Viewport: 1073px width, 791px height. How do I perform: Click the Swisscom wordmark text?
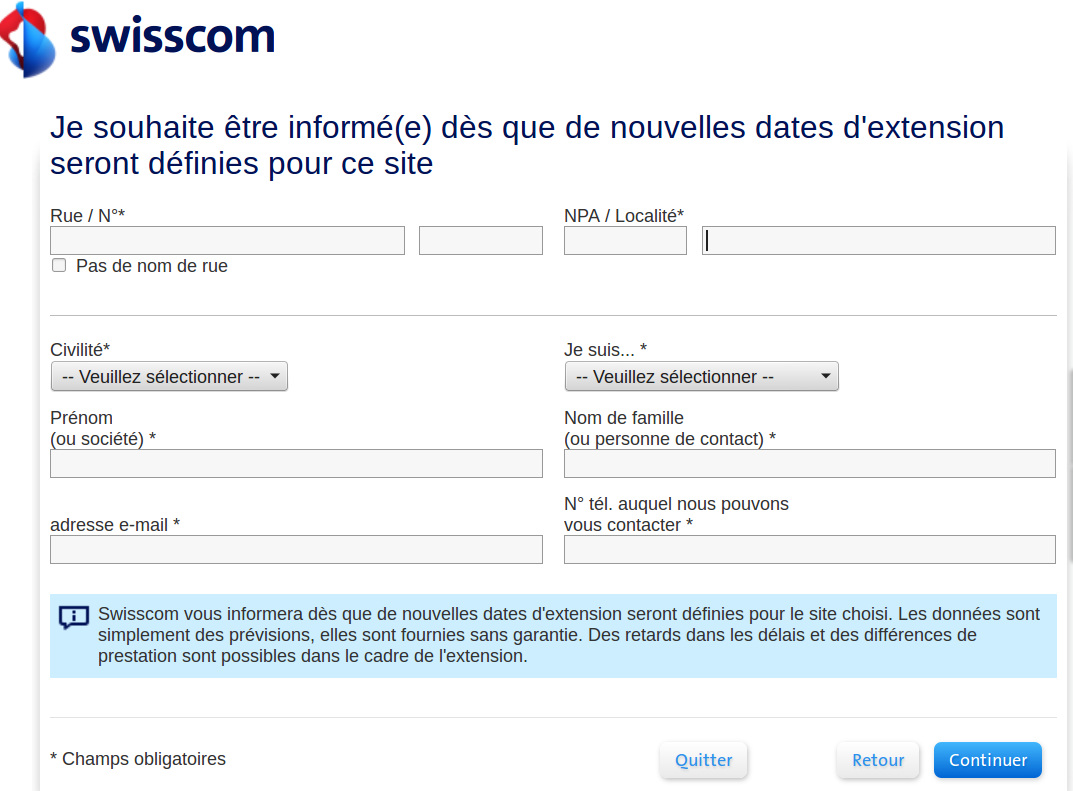click(x=172, y=38)
